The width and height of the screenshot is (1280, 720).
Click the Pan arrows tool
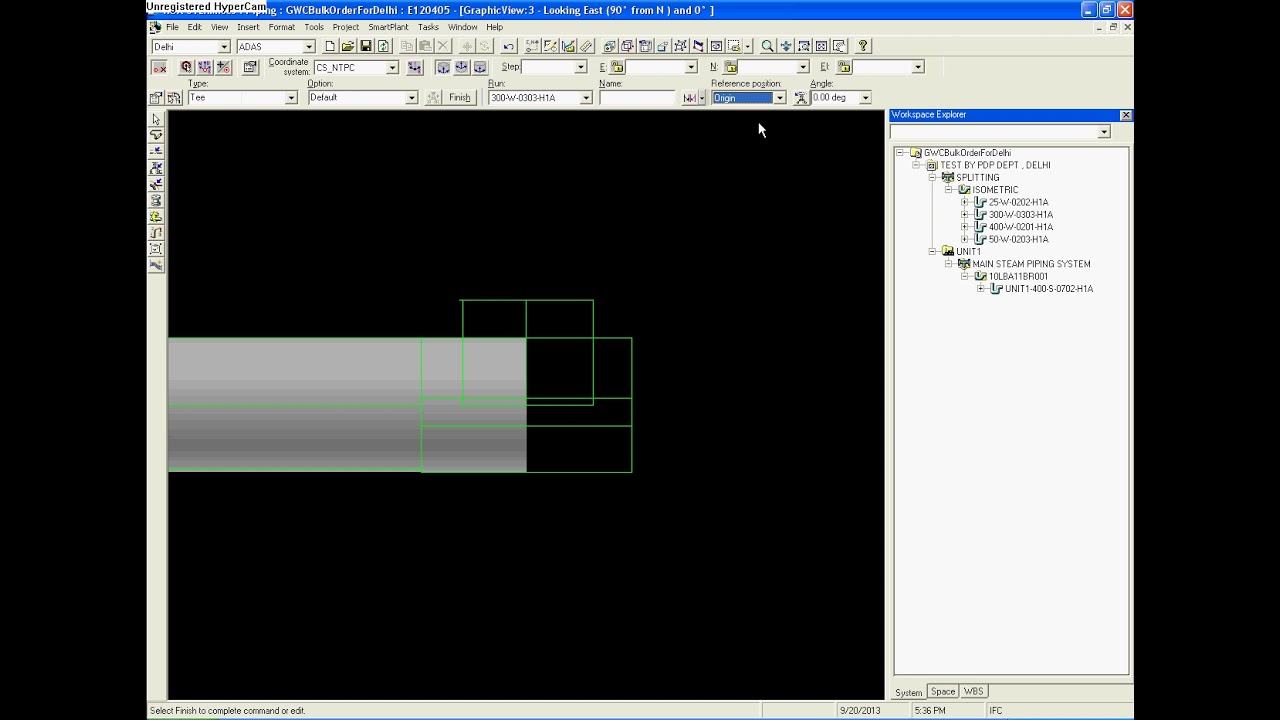coord(786,46)
